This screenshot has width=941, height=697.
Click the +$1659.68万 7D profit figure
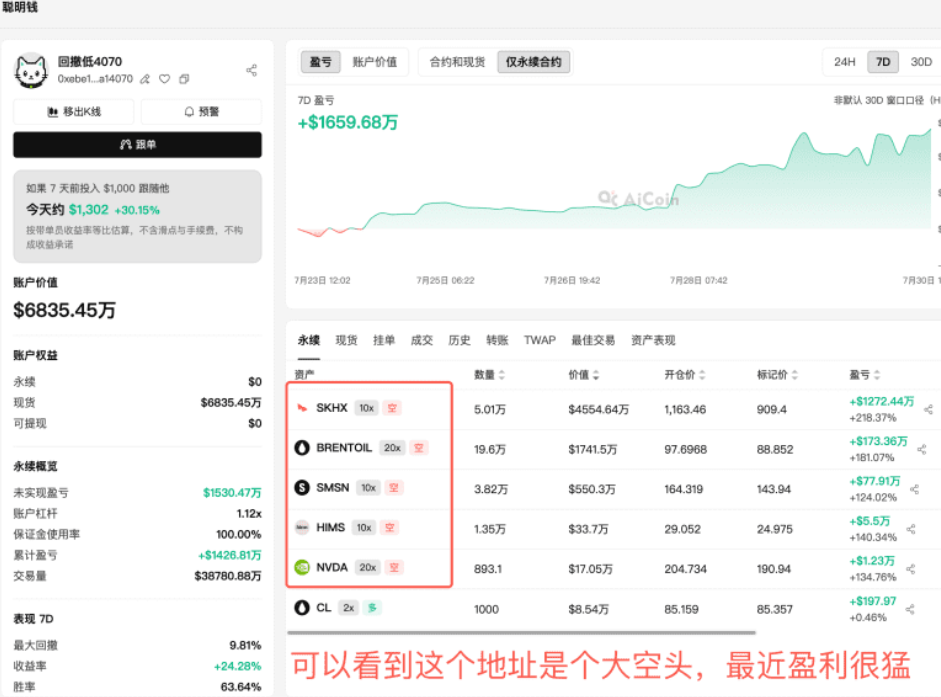[x=348, y=122]
